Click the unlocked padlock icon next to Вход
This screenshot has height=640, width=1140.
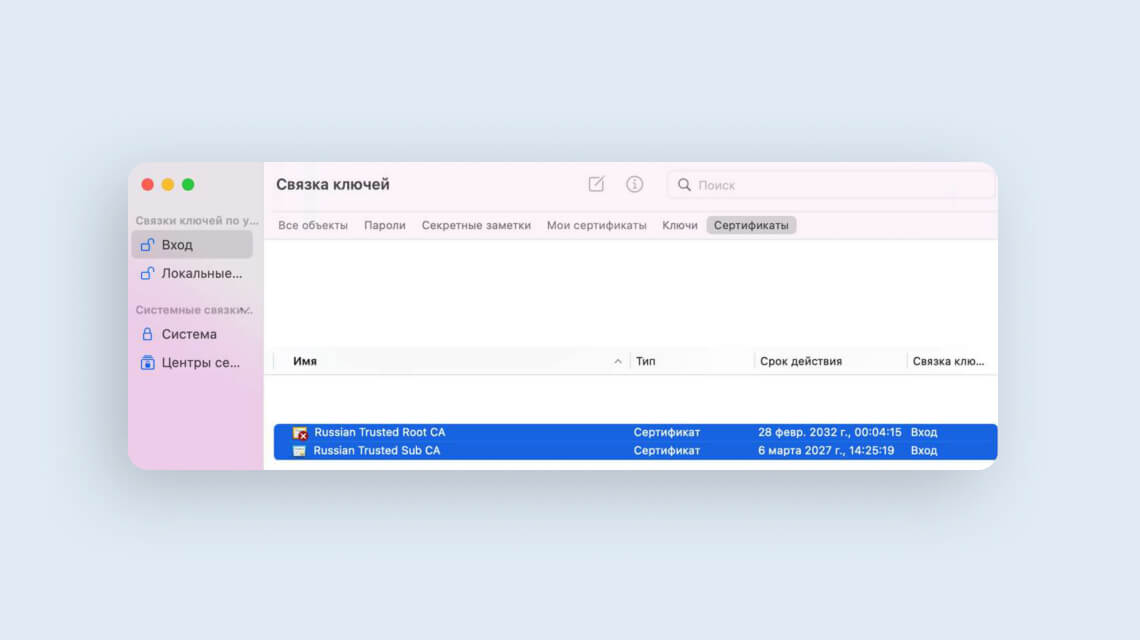pos(148,245)
